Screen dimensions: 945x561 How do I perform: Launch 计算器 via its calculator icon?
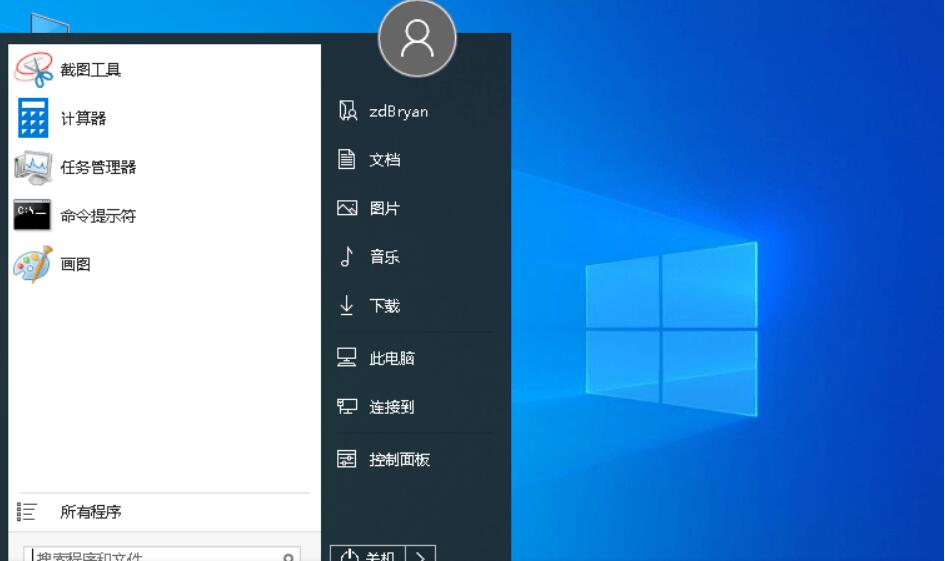coord(33,118)
